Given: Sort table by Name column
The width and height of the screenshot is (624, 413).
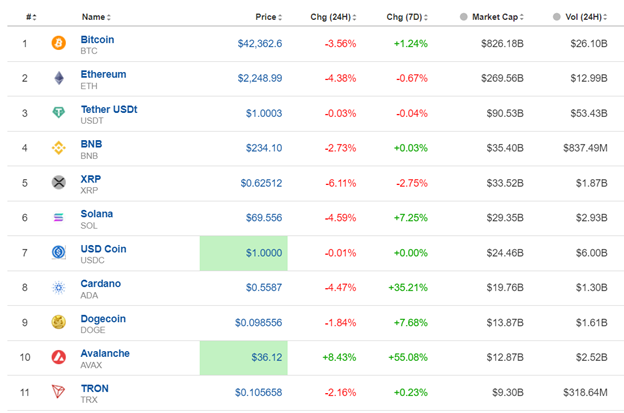Looking at the screenshot, I should click(96, 17).
